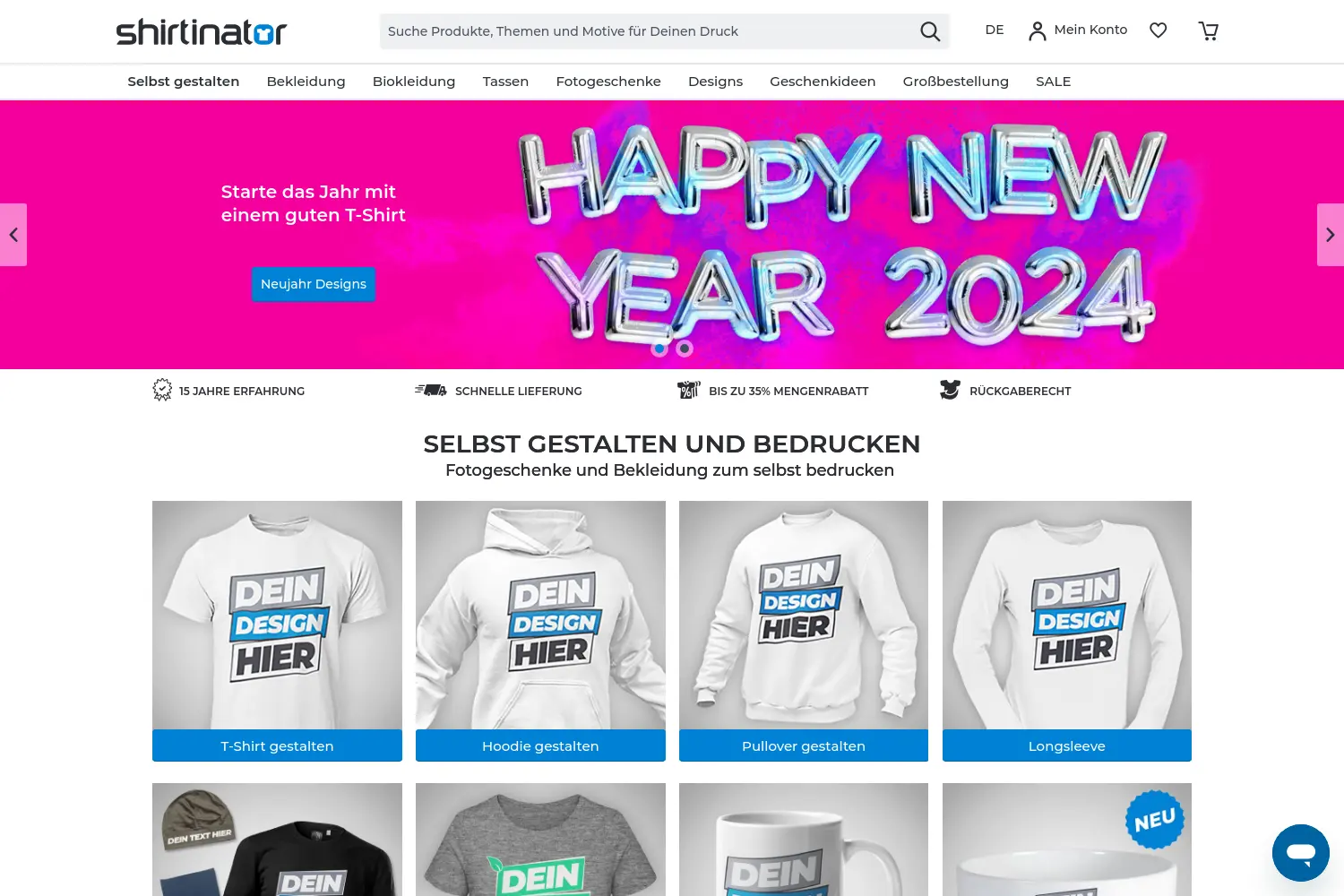1344x896 pixels.
Task: Click the search magnifier icon
Action: [x=930, y=31]
